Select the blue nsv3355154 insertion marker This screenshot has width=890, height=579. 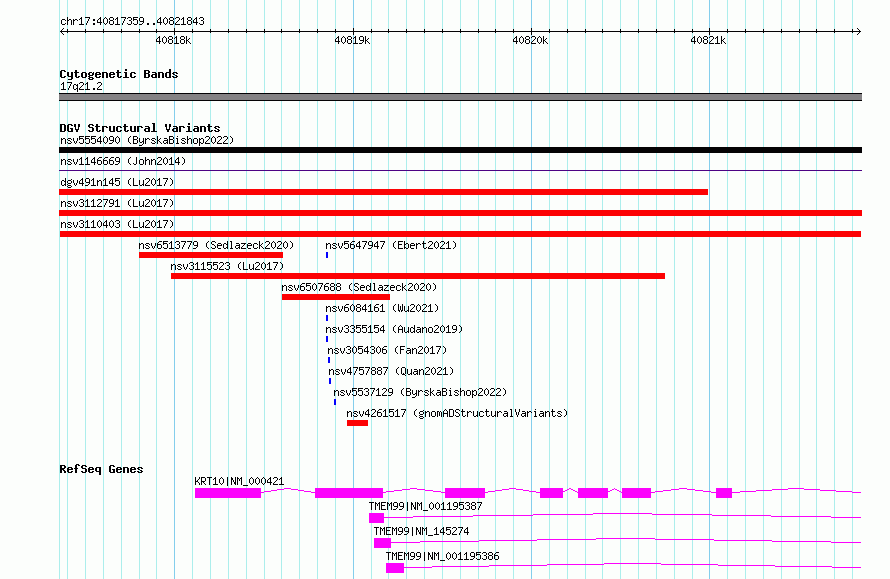point(327,339)
